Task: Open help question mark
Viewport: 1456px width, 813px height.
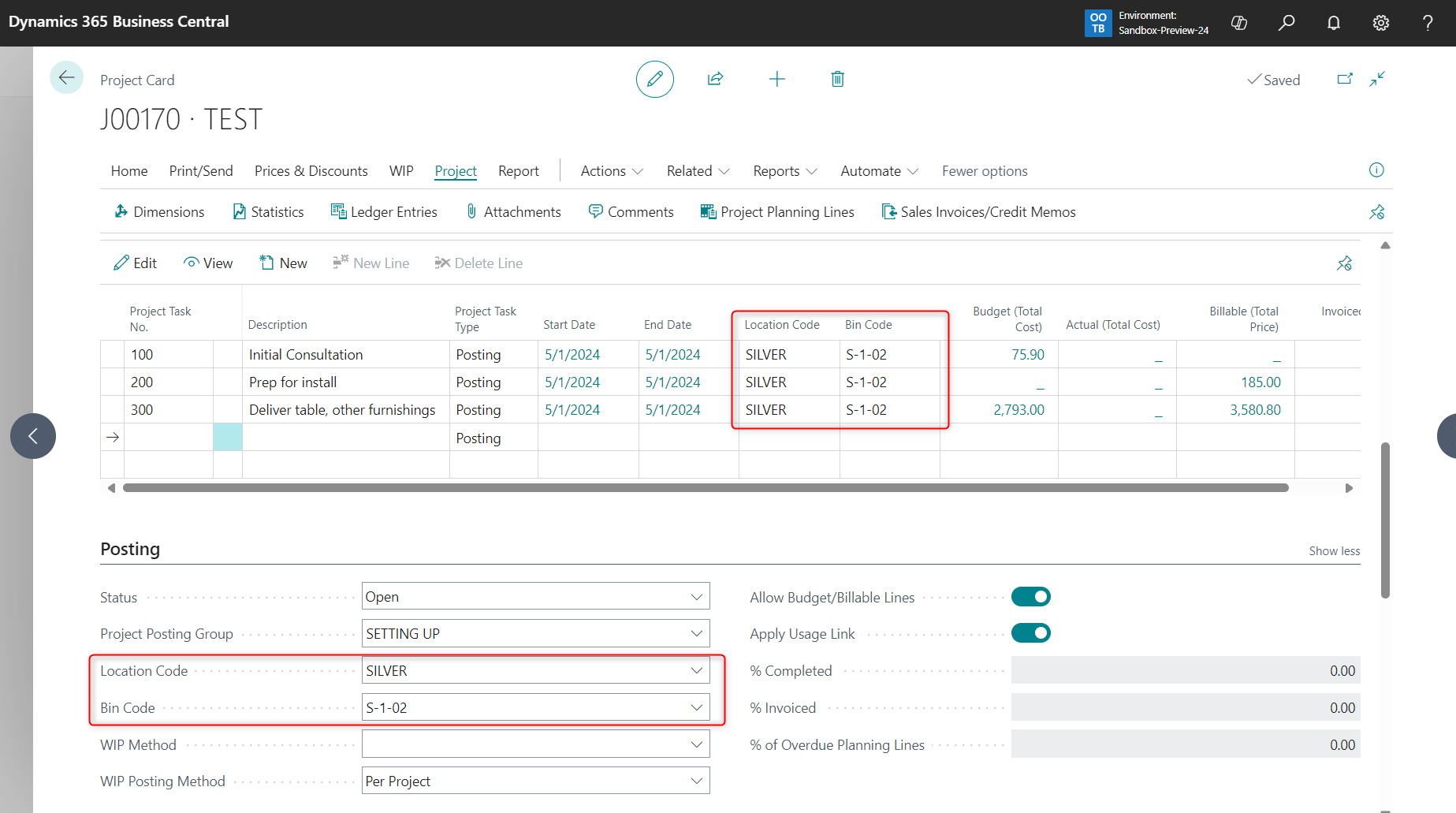Action: click(x=1428, y=23)
